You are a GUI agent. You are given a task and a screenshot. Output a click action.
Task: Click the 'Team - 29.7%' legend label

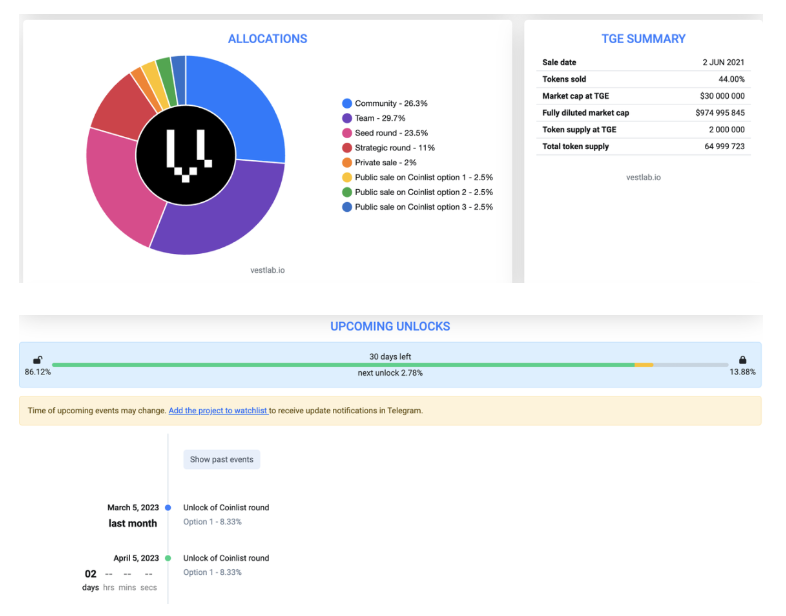coord(380,118)
